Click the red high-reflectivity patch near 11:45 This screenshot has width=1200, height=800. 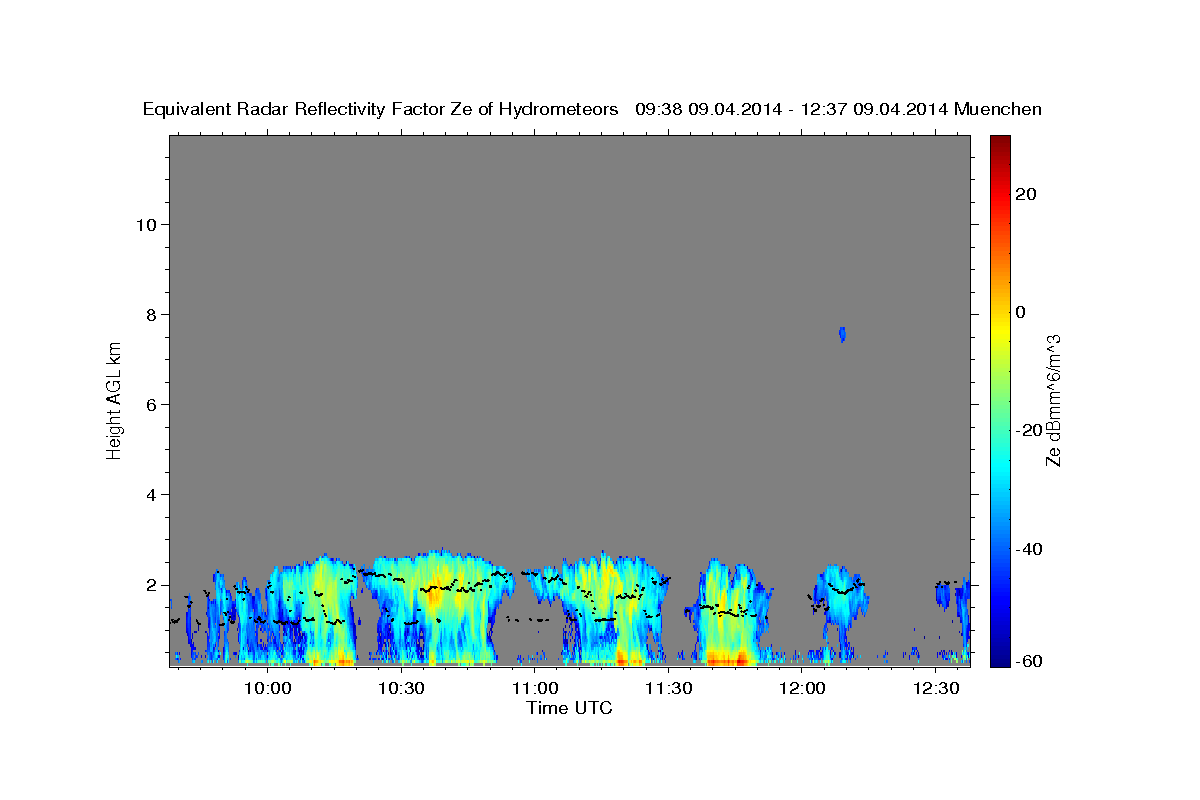click(727, 658)
